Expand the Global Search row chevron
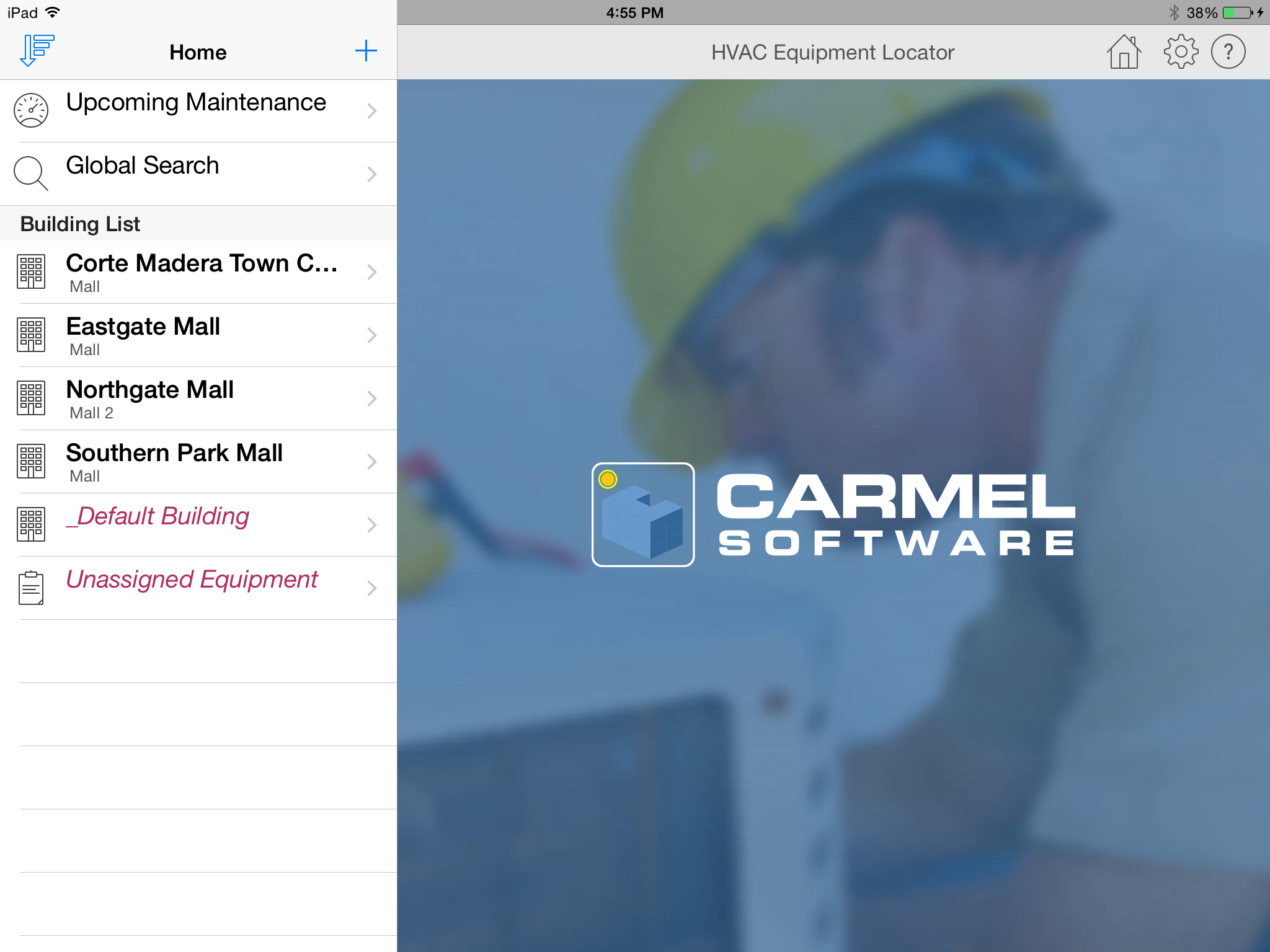This screenshot has width=1270, height=952. 372,174
